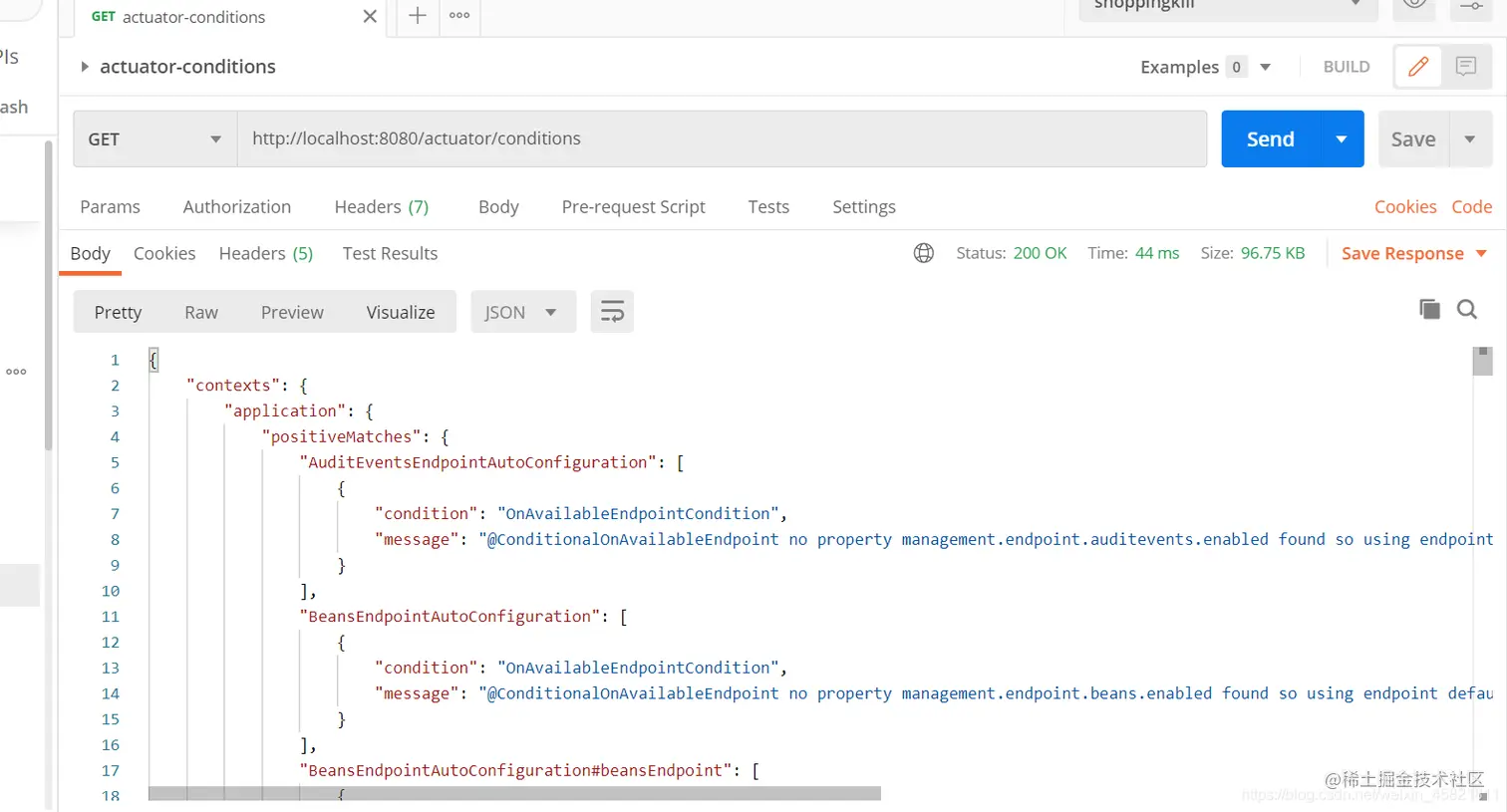This screenshot has height=812, width=1507.
Task: Select the response Headers (5) tab
Action: point(266,253)
